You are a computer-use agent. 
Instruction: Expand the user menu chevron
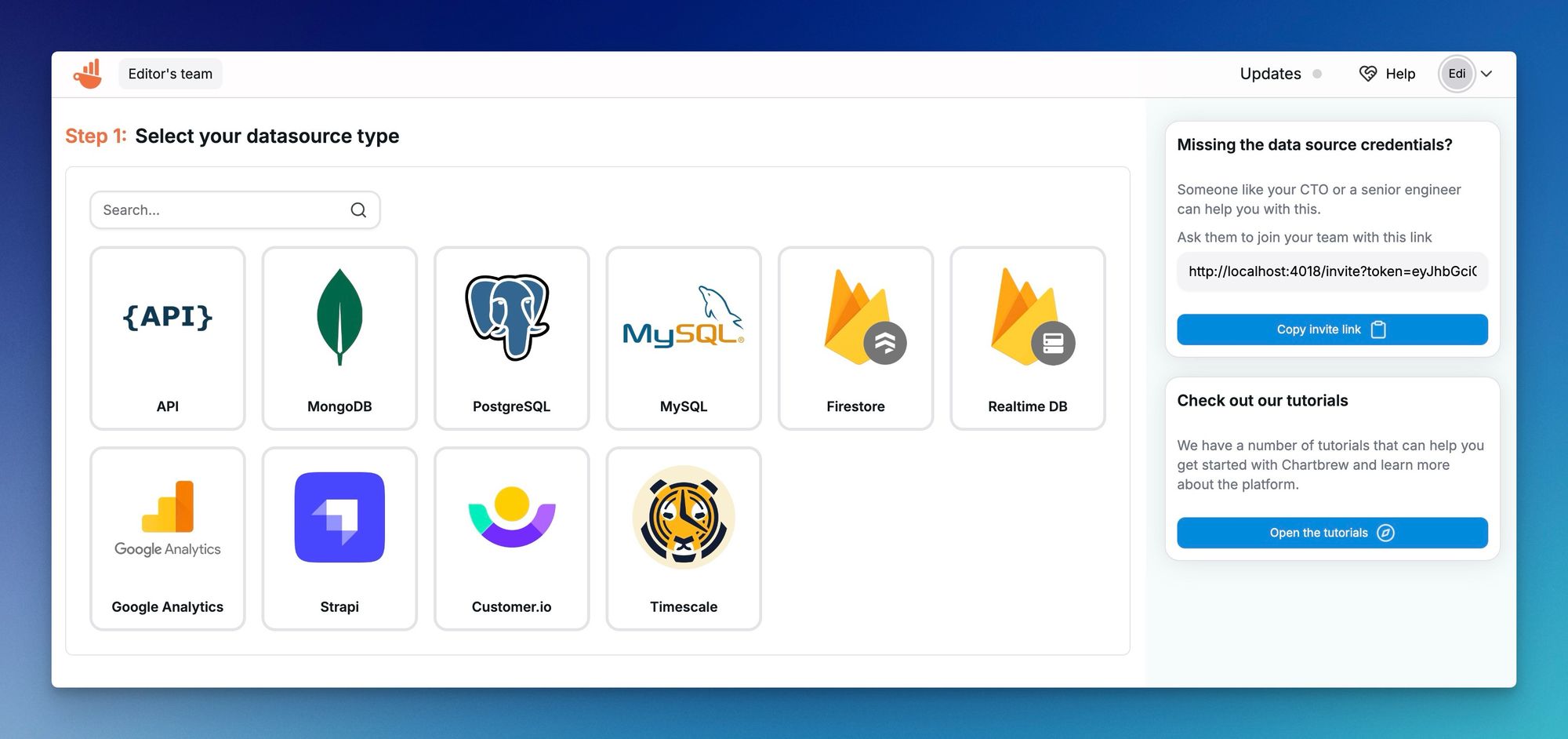(x=1486, y=74)
